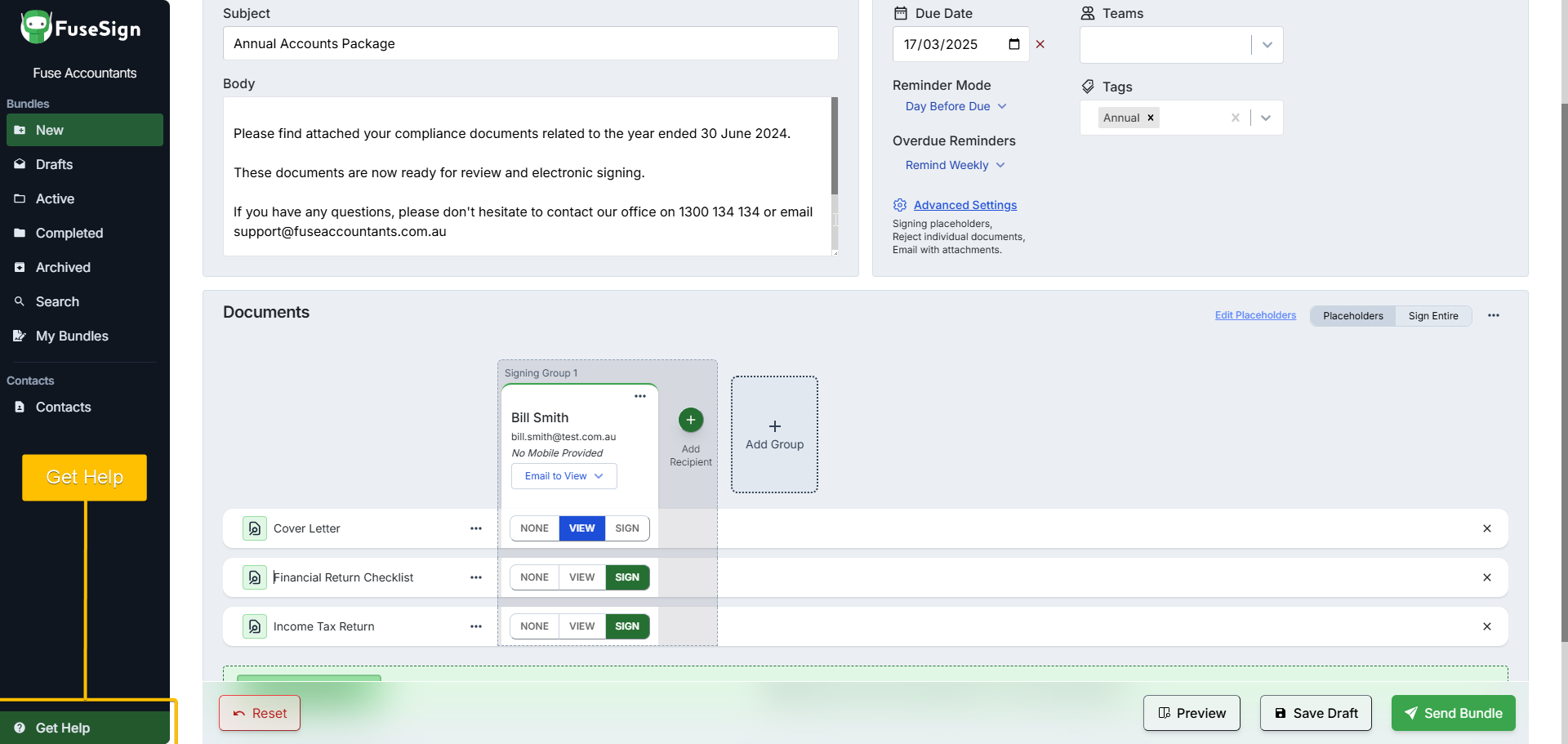Click the Send Bundle button
The image size is (1568, 744).
tap(1453, 713)
